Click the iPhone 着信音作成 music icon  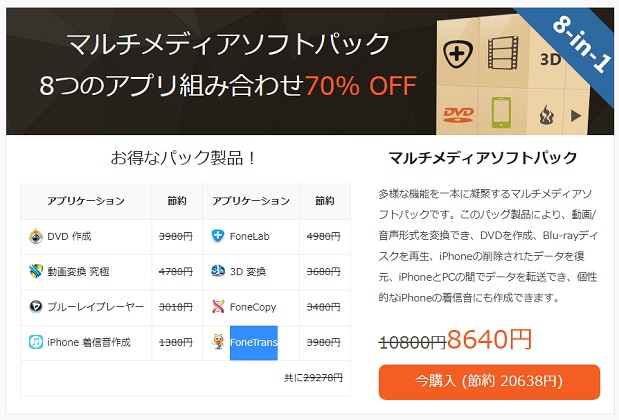(x=37, y=342)
